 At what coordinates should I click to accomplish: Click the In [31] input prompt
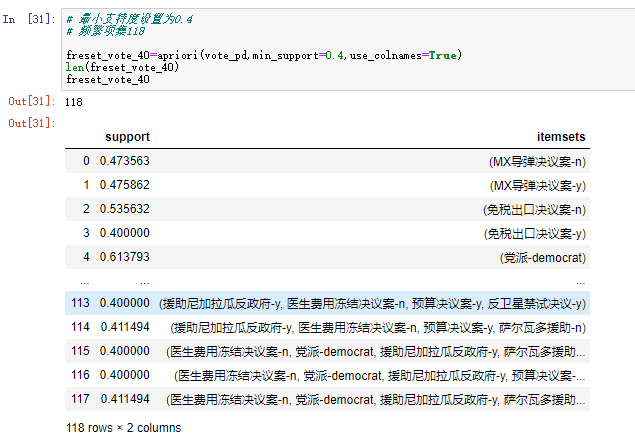tap(29, 19)
